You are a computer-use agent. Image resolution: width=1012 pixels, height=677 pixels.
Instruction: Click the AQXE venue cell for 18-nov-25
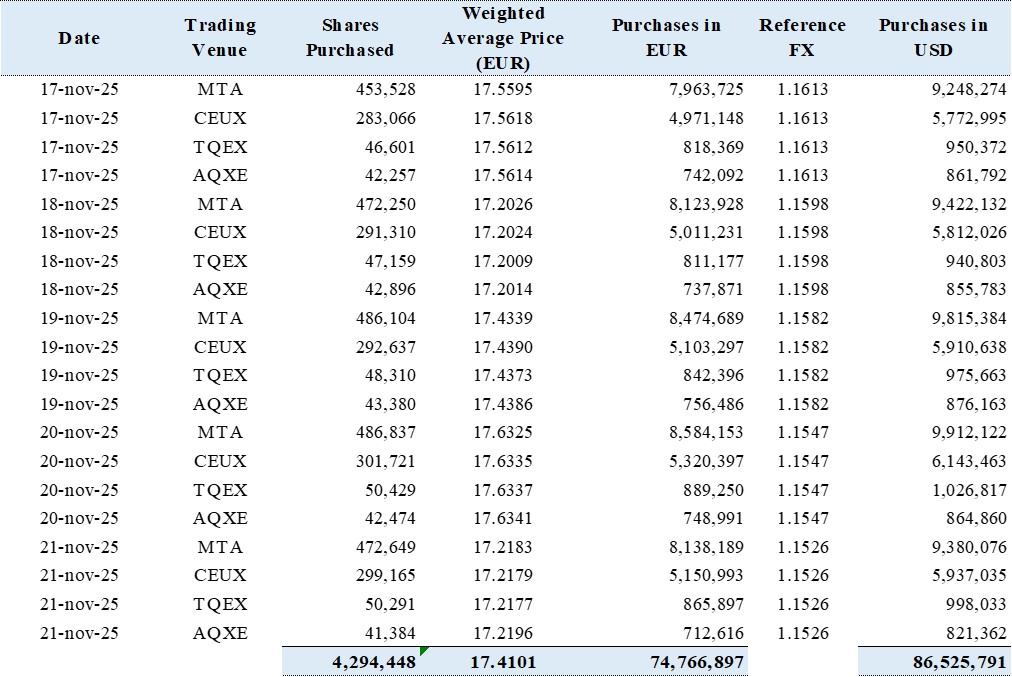coord(220,290)
